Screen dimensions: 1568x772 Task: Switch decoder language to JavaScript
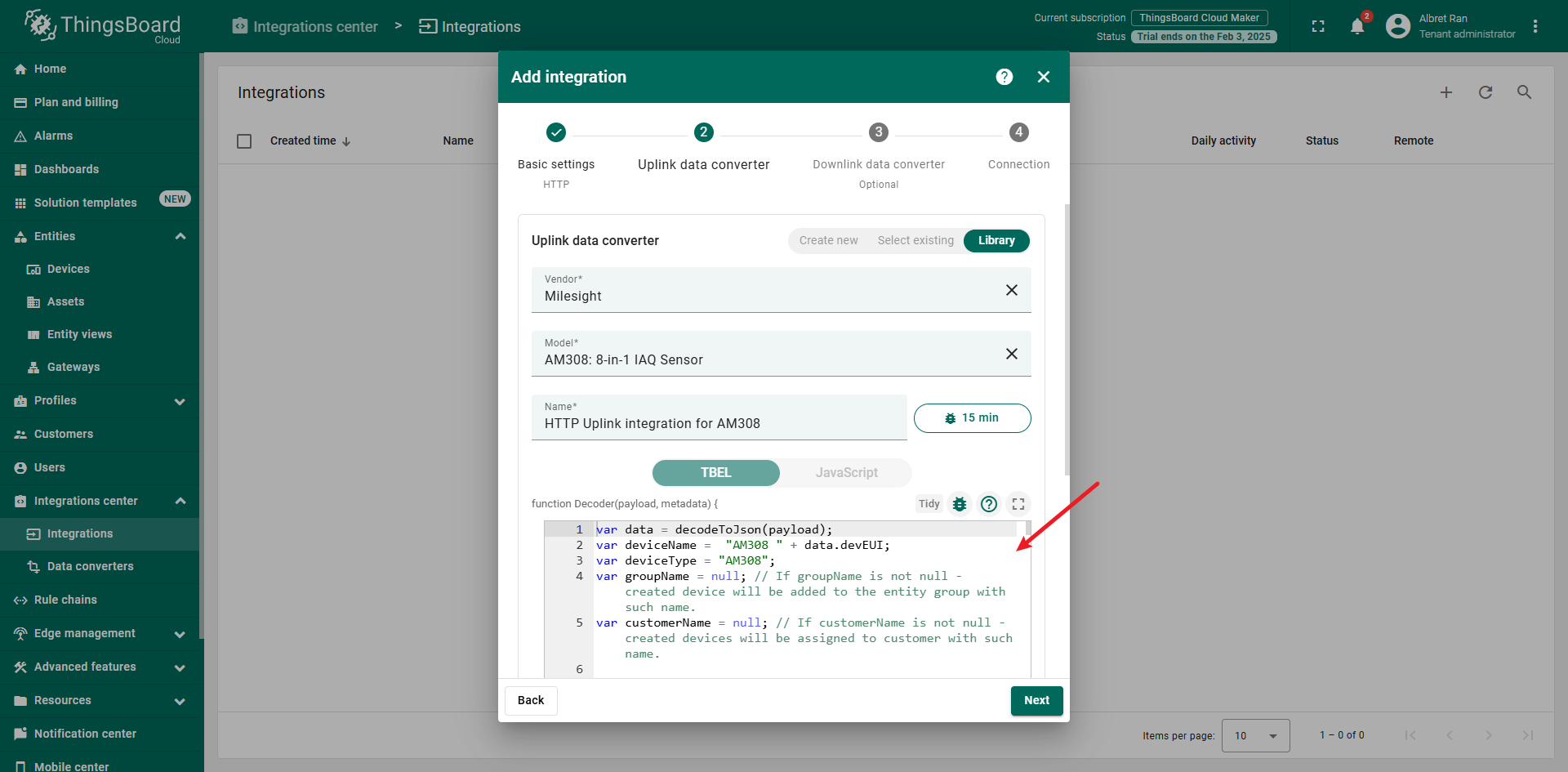point(846,473)
